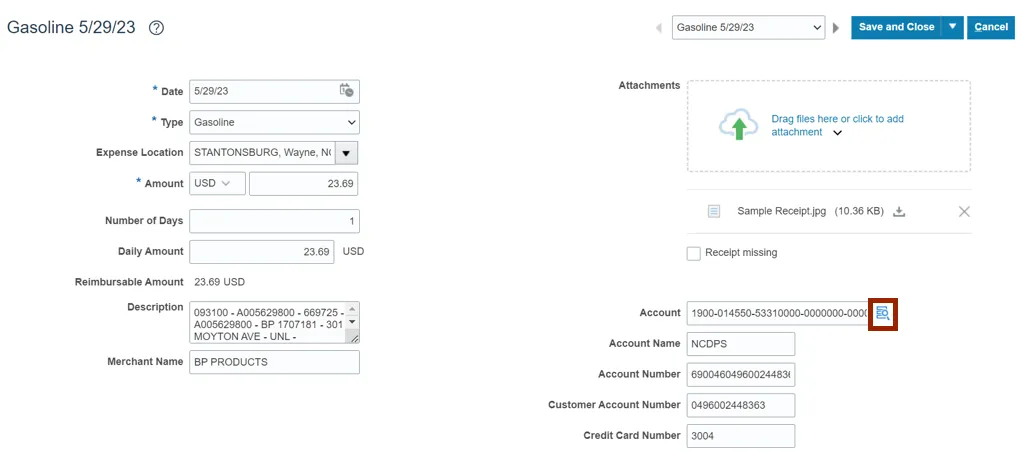Expand the attachment options chevron

click(838, 133)
